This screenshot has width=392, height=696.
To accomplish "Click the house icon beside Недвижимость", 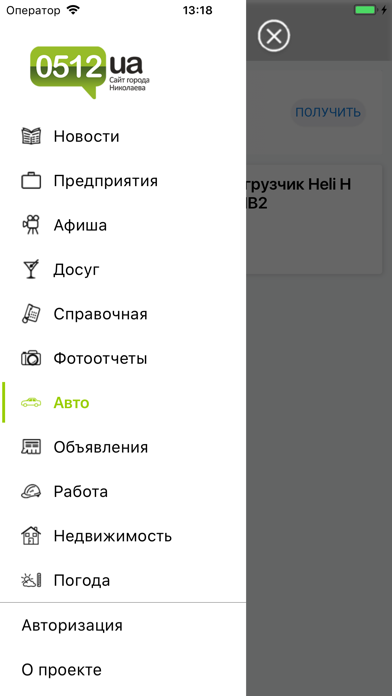I will [31, 536].
